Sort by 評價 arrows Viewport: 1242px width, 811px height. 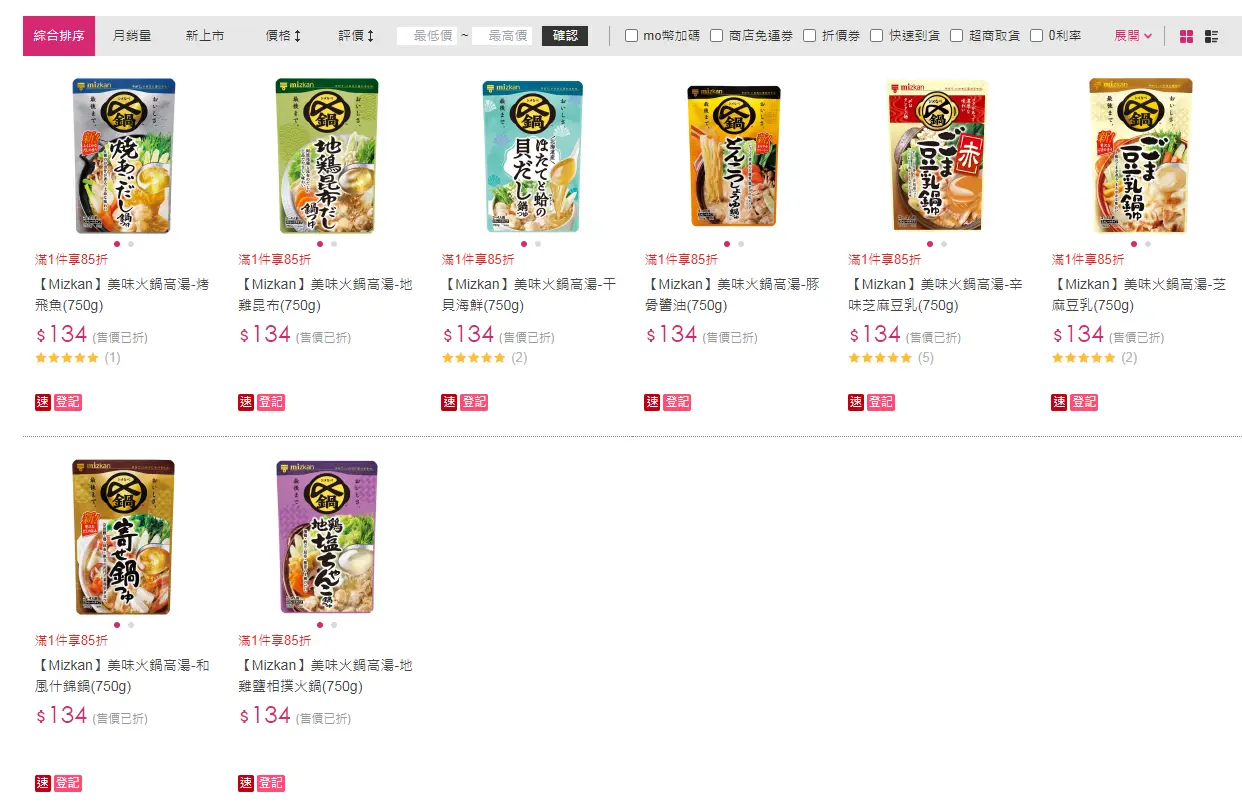pos(356,36)
